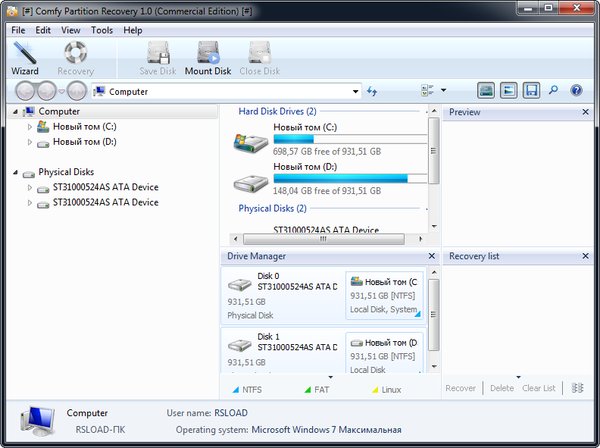Close the Preview panel

[x=585, y=112]
